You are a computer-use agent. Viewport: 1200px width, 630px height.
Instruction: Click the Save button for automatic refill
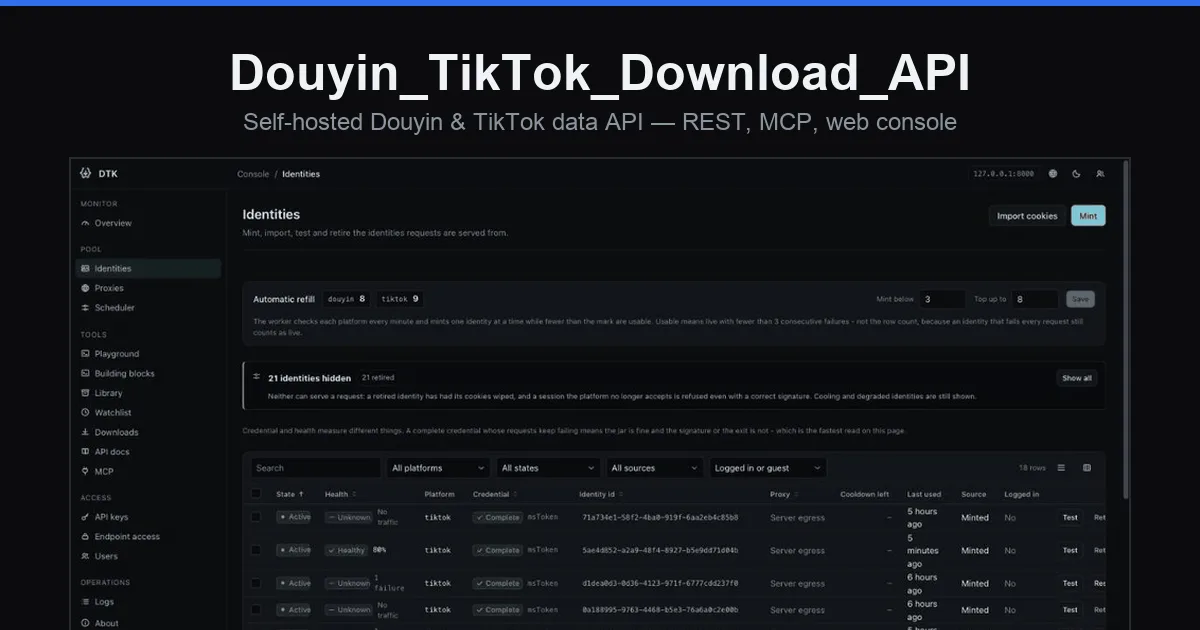click(x=1080, y=299)
